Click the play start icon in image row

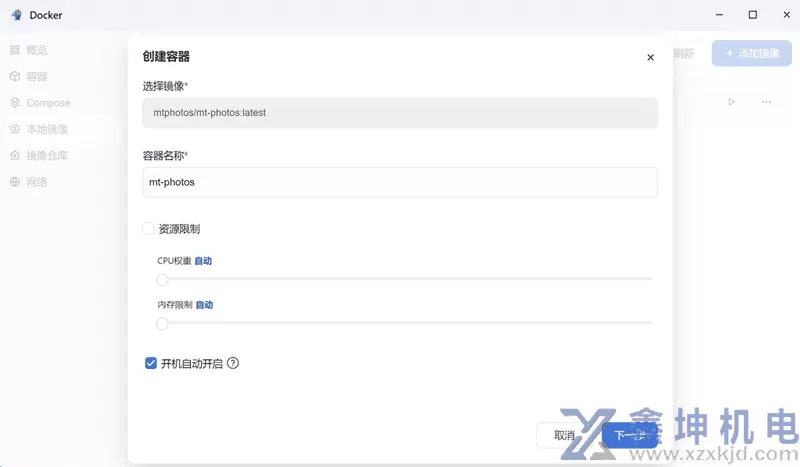731,102
